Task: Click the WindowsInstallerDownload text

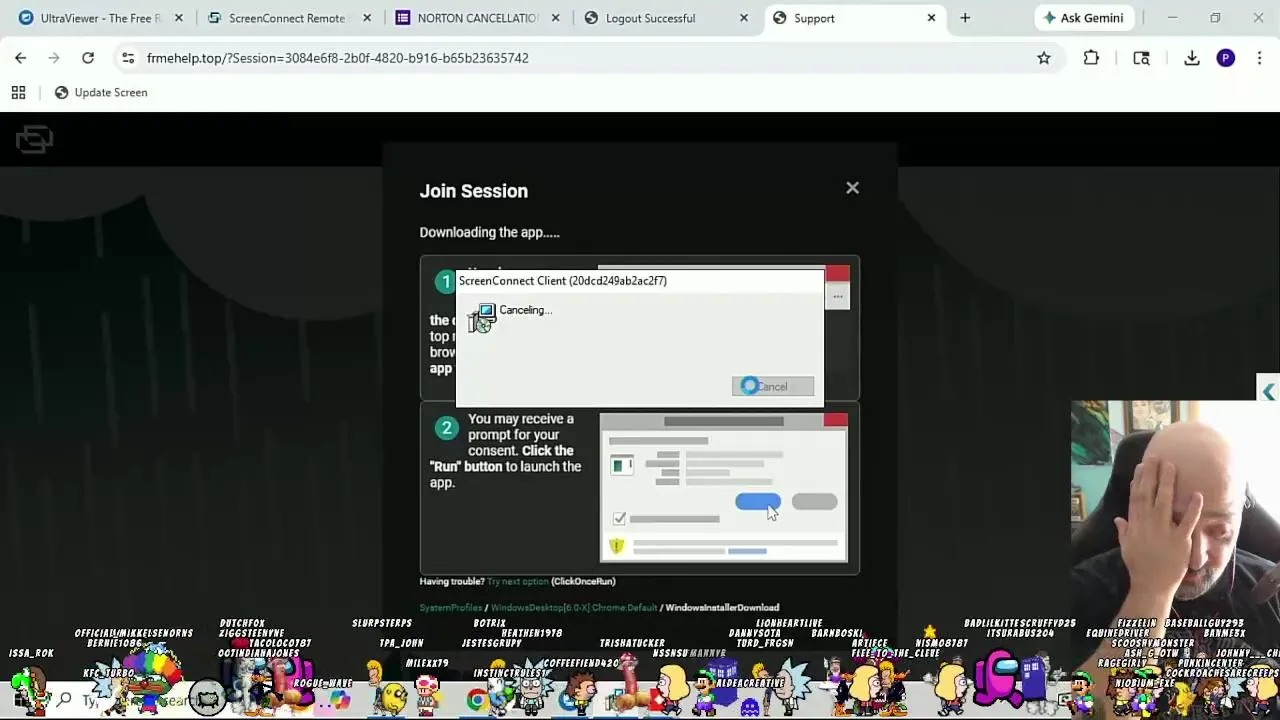Action: [722, 607]
